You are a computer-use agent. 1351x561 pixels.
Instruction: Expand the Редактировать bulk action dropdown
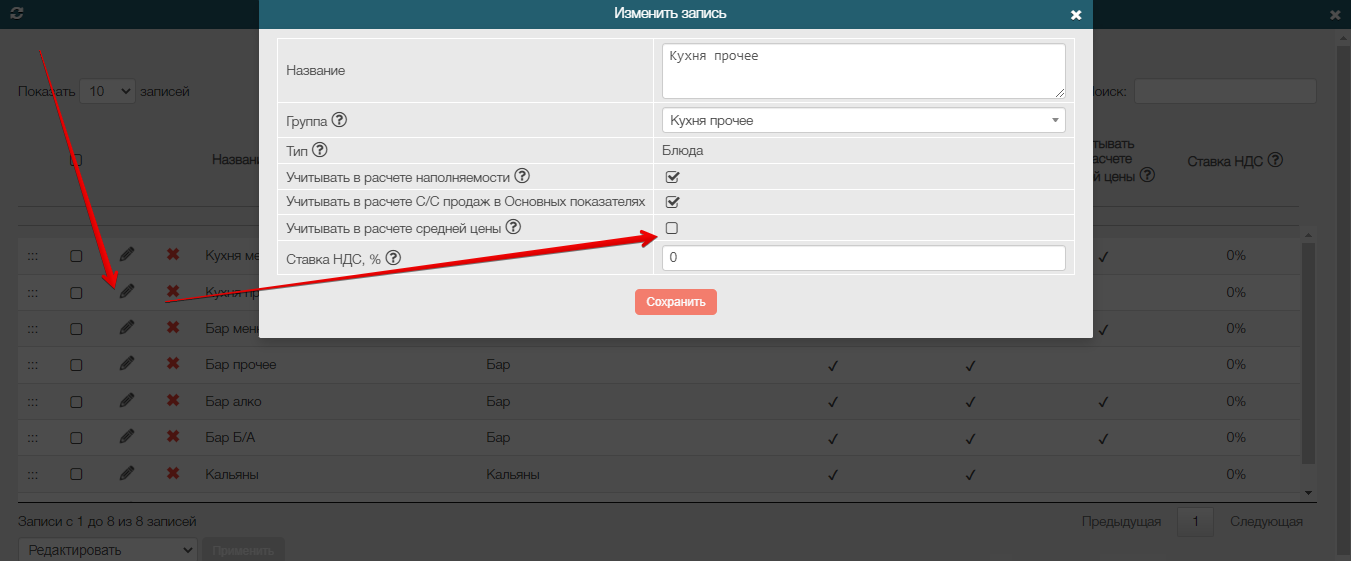[108, 550]
